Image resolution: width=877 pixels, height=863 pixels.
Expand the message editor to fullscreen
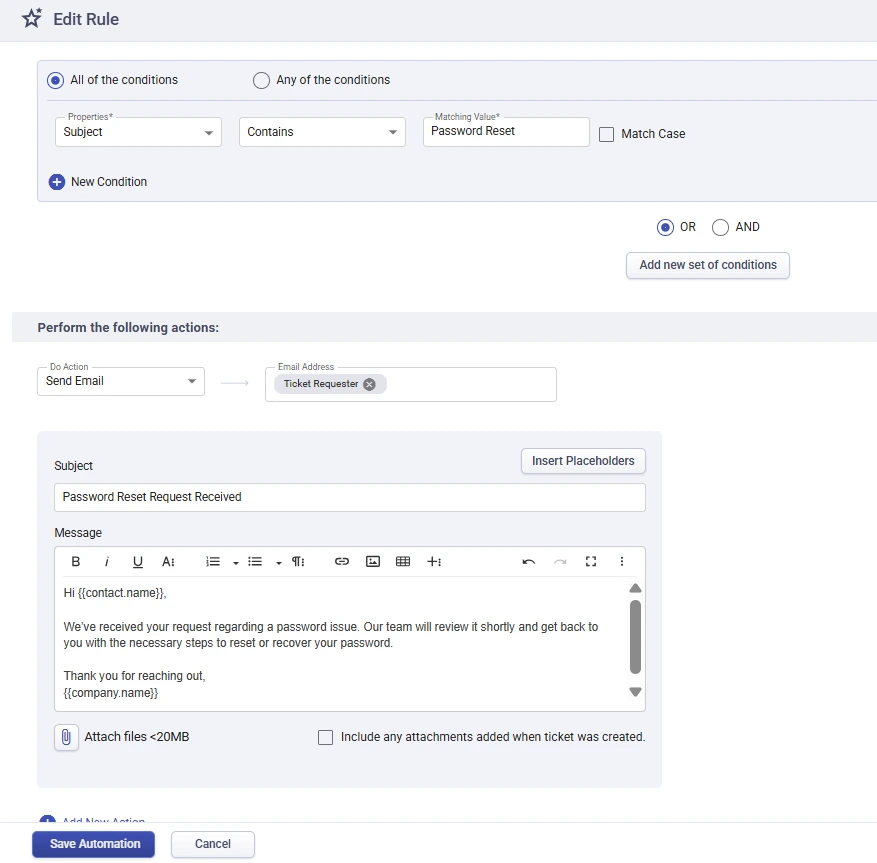(591, 561)
